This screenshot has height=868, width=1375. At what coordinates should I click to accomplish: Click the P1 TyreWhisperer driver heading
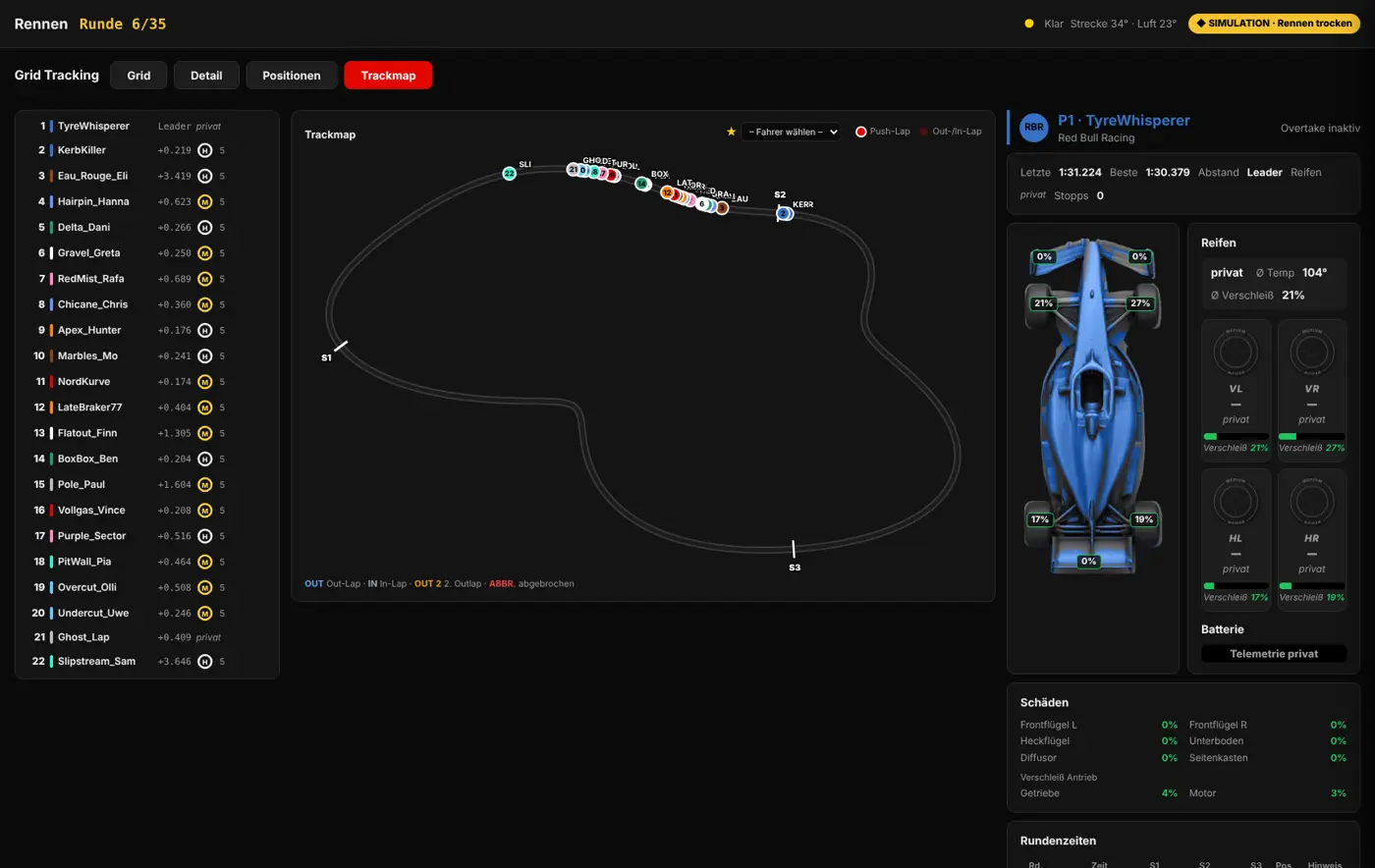tap(1124, 121)
